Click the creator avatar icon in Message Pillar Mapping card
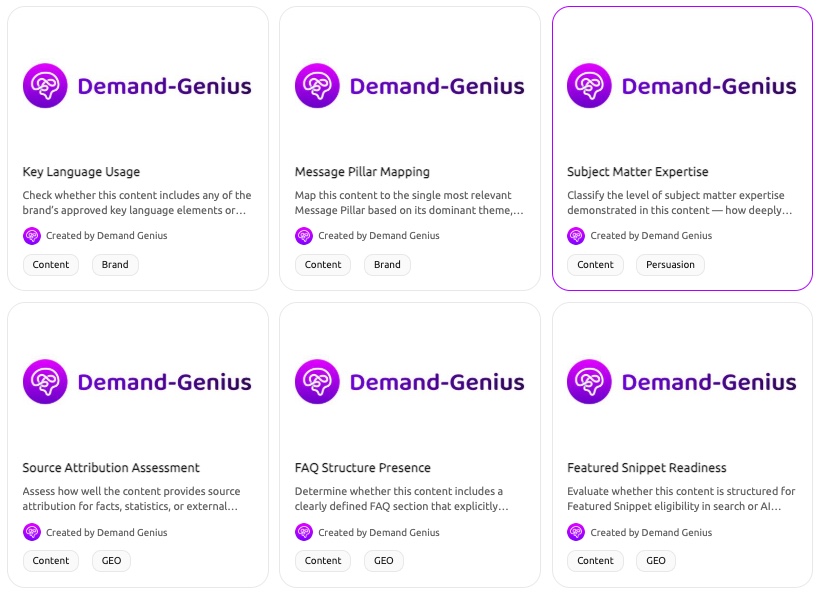The height and width of the screenshot is (593, 818). (304, 236)
